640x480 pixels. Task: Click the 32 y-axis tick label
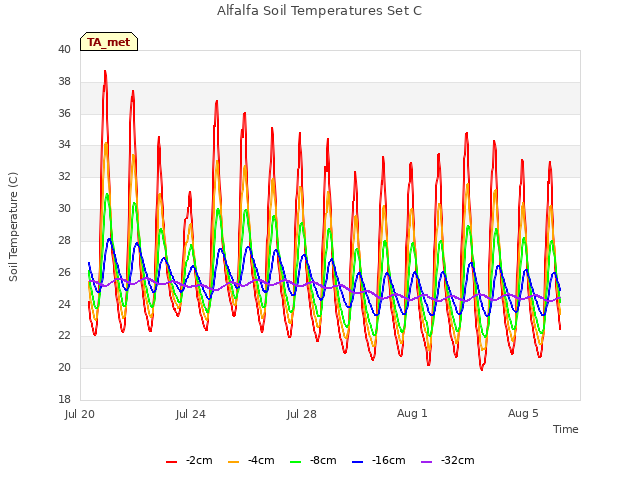(x=64, y=176)
